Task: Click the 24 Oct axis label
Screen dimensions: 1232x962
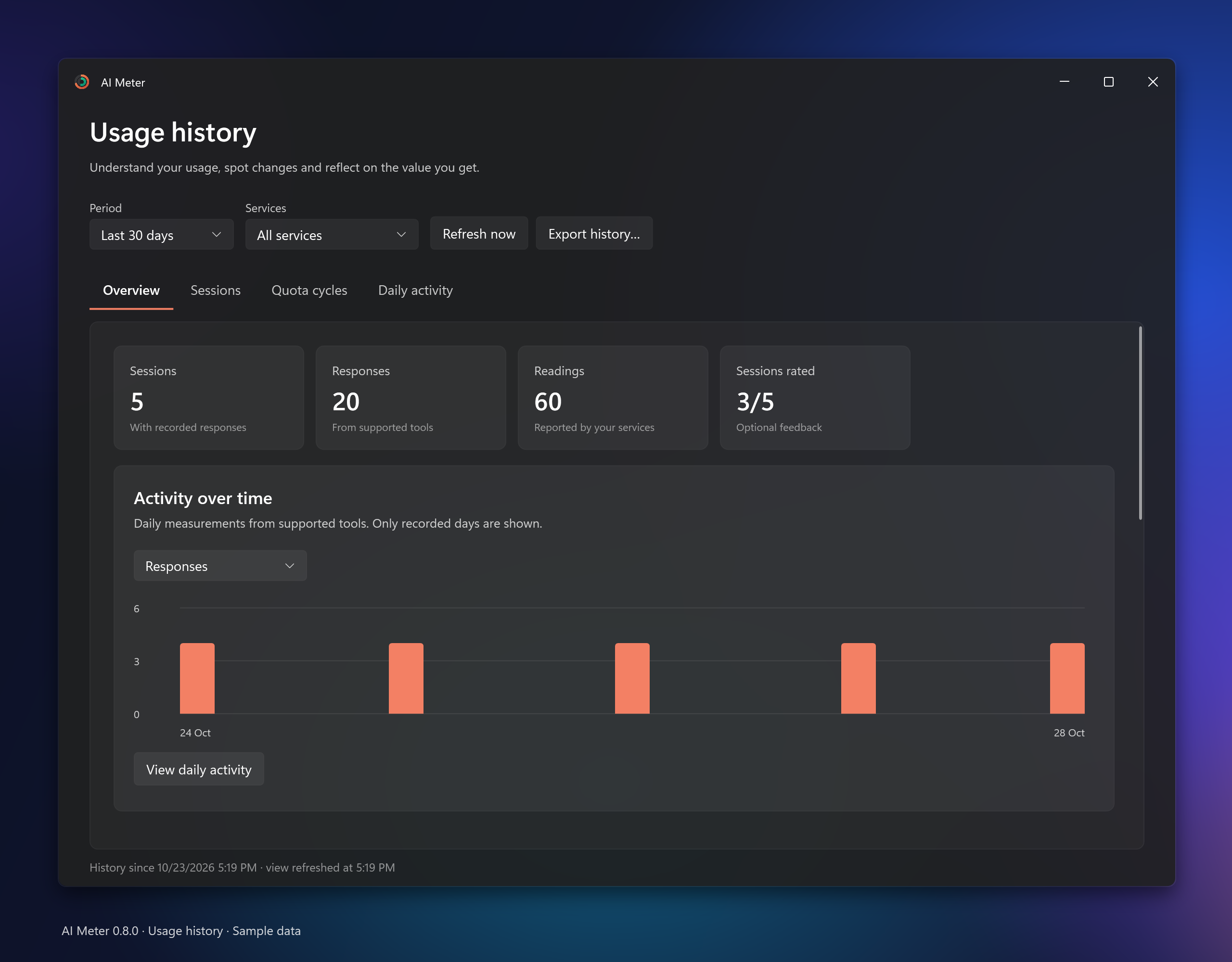Action: (195, 733)
